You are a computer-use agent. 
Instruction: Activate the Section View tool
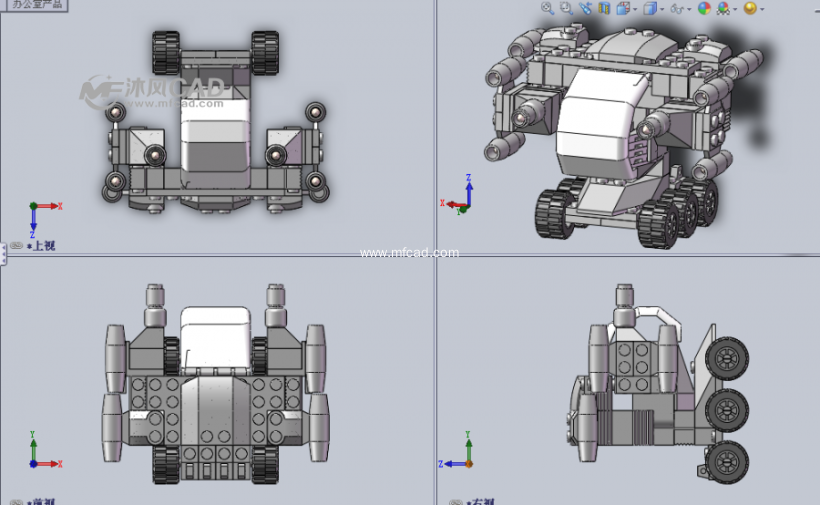pyautogui.click(x=603, y=8)
